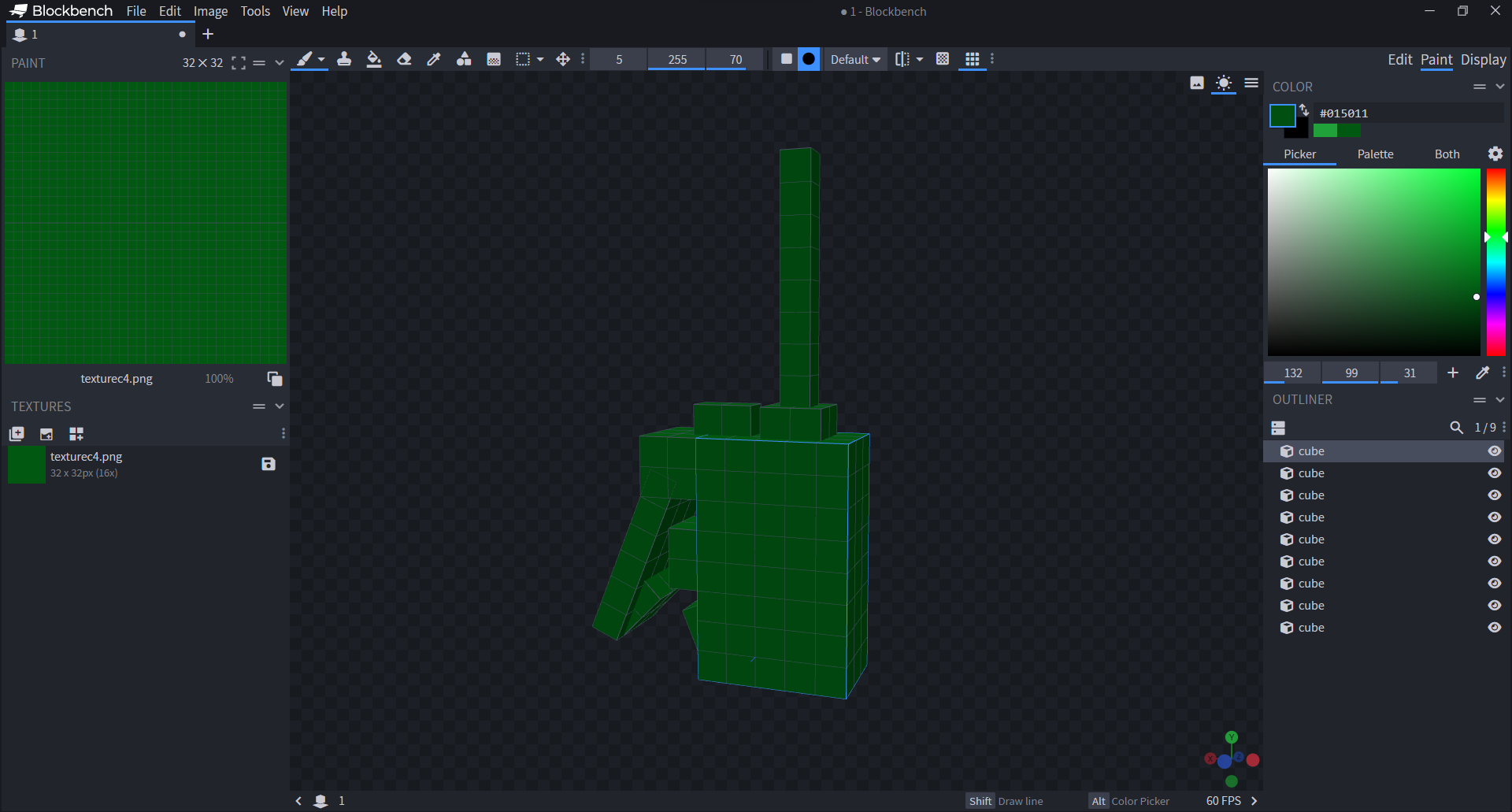Toggle visibility of the last cube

1494,628
